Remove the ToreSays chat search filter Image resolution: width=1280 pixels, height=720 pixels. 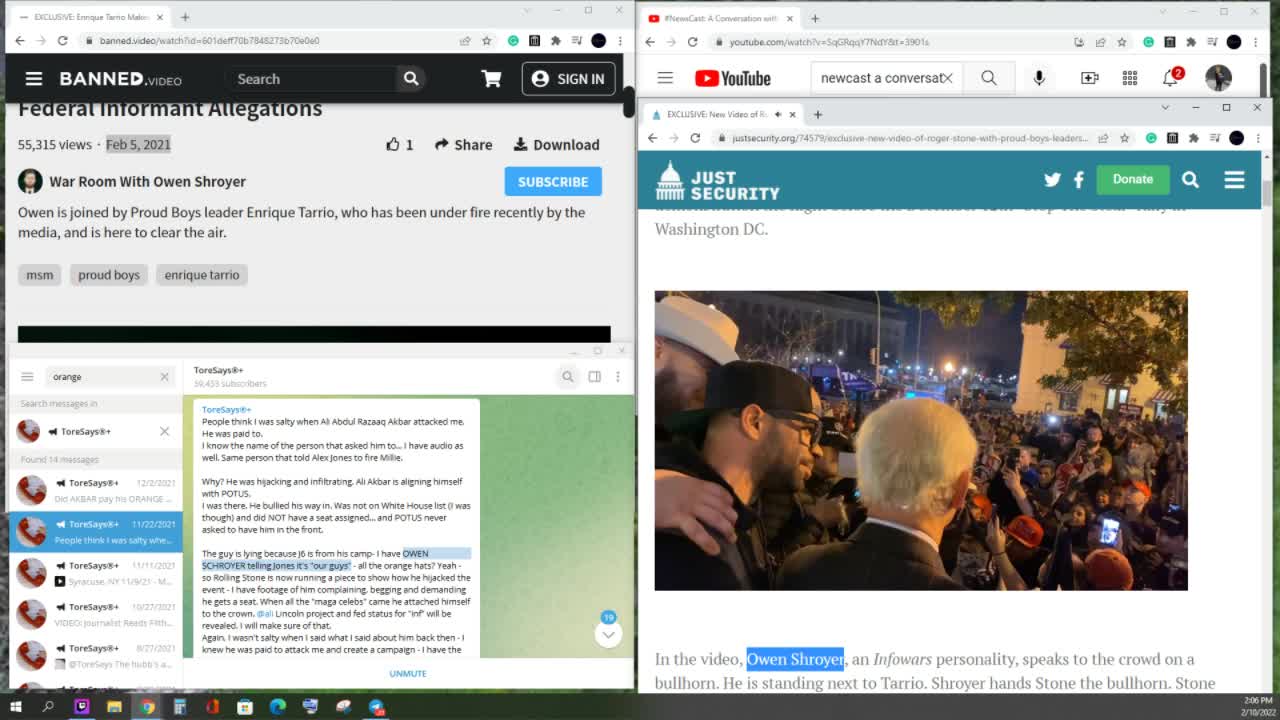164,431
